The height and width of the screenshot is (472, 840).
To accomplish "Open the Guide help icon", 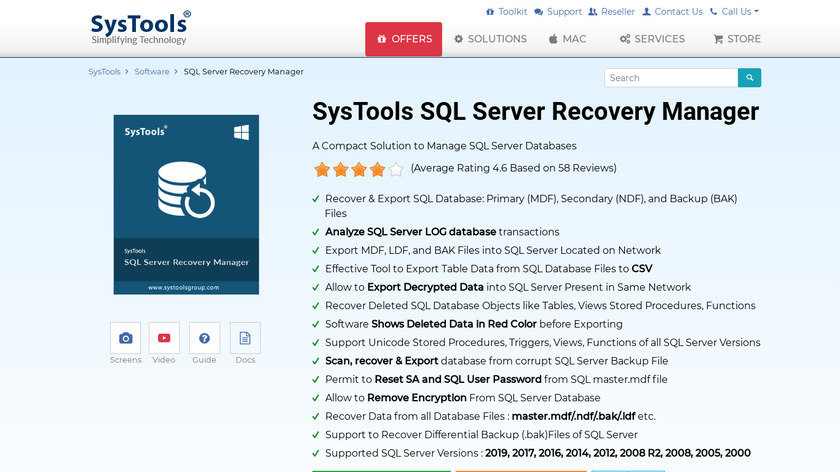I will coord(204,338).
